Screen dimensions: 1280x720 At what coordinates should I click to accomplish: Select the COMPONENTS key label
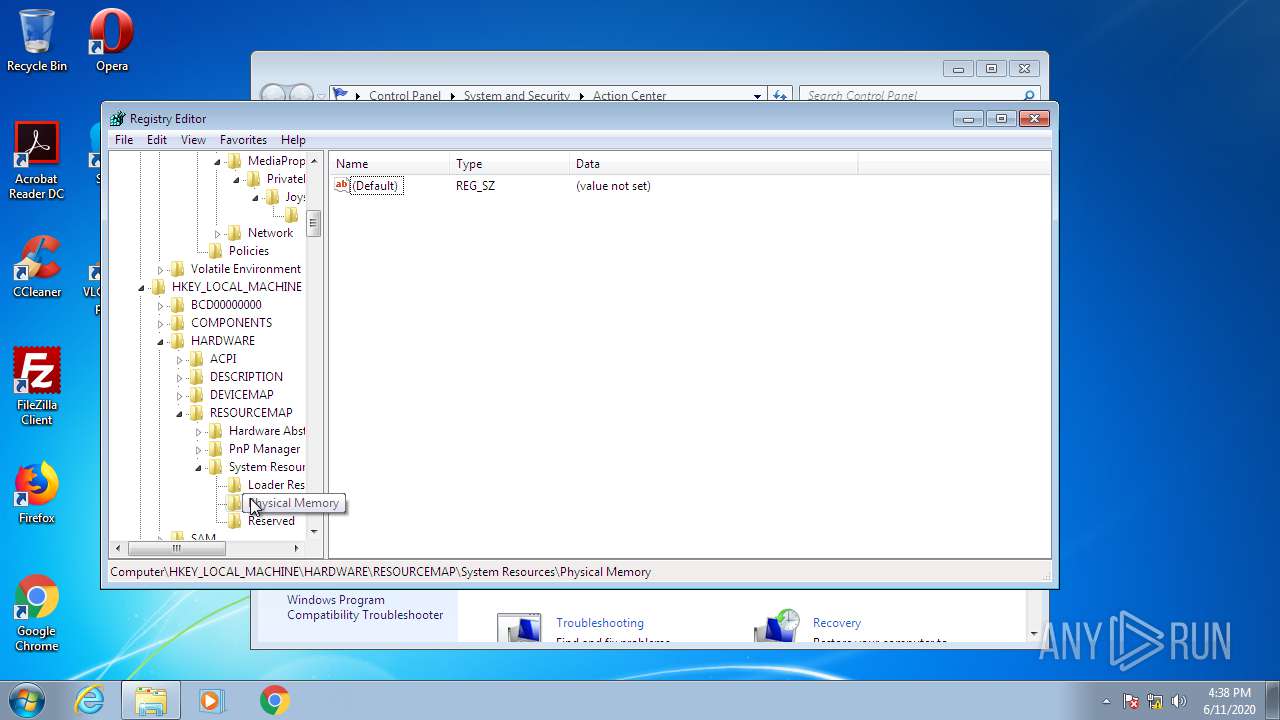pos(231,323)
